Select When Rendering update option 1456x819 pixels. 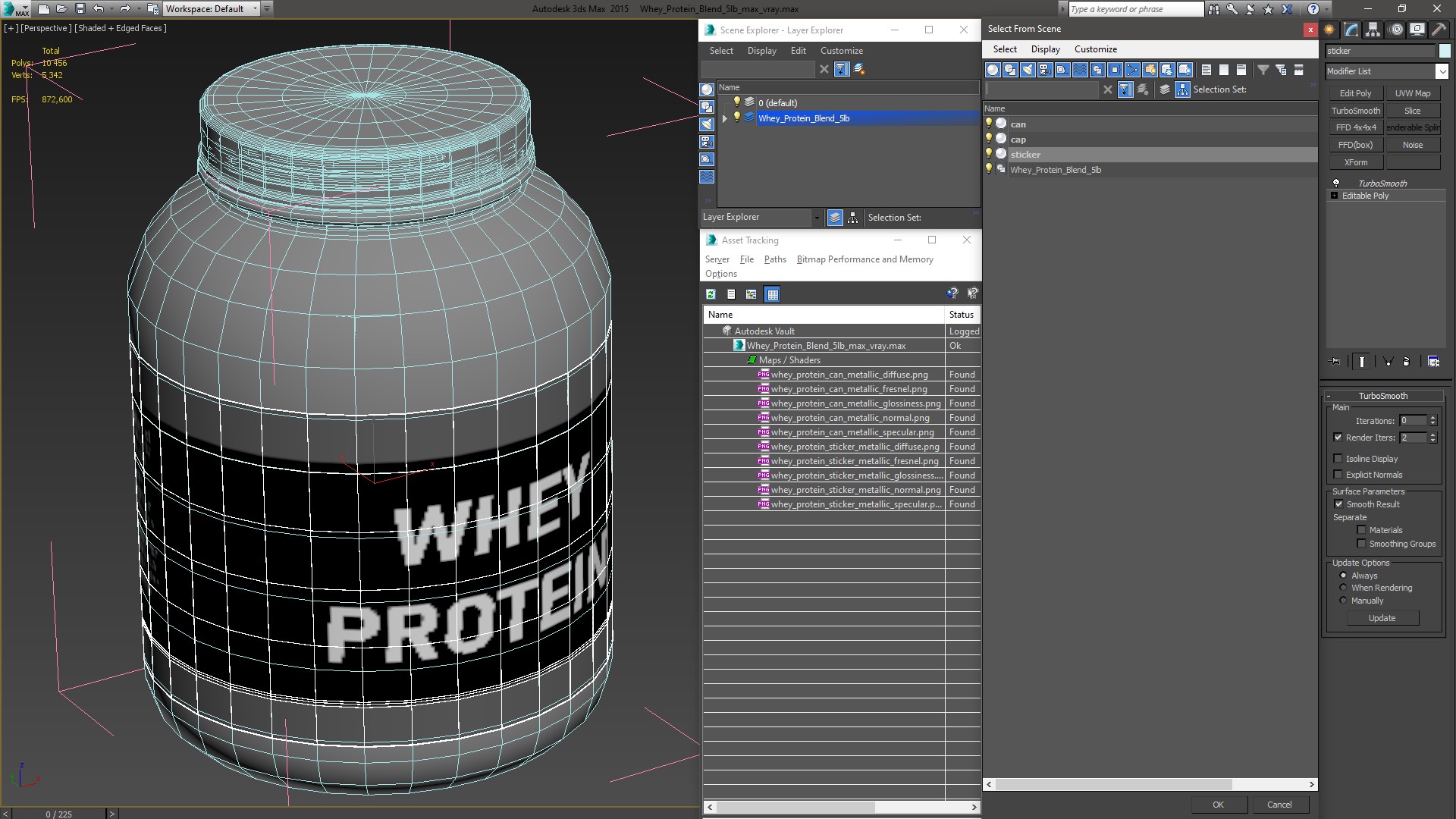point(1343,588)
